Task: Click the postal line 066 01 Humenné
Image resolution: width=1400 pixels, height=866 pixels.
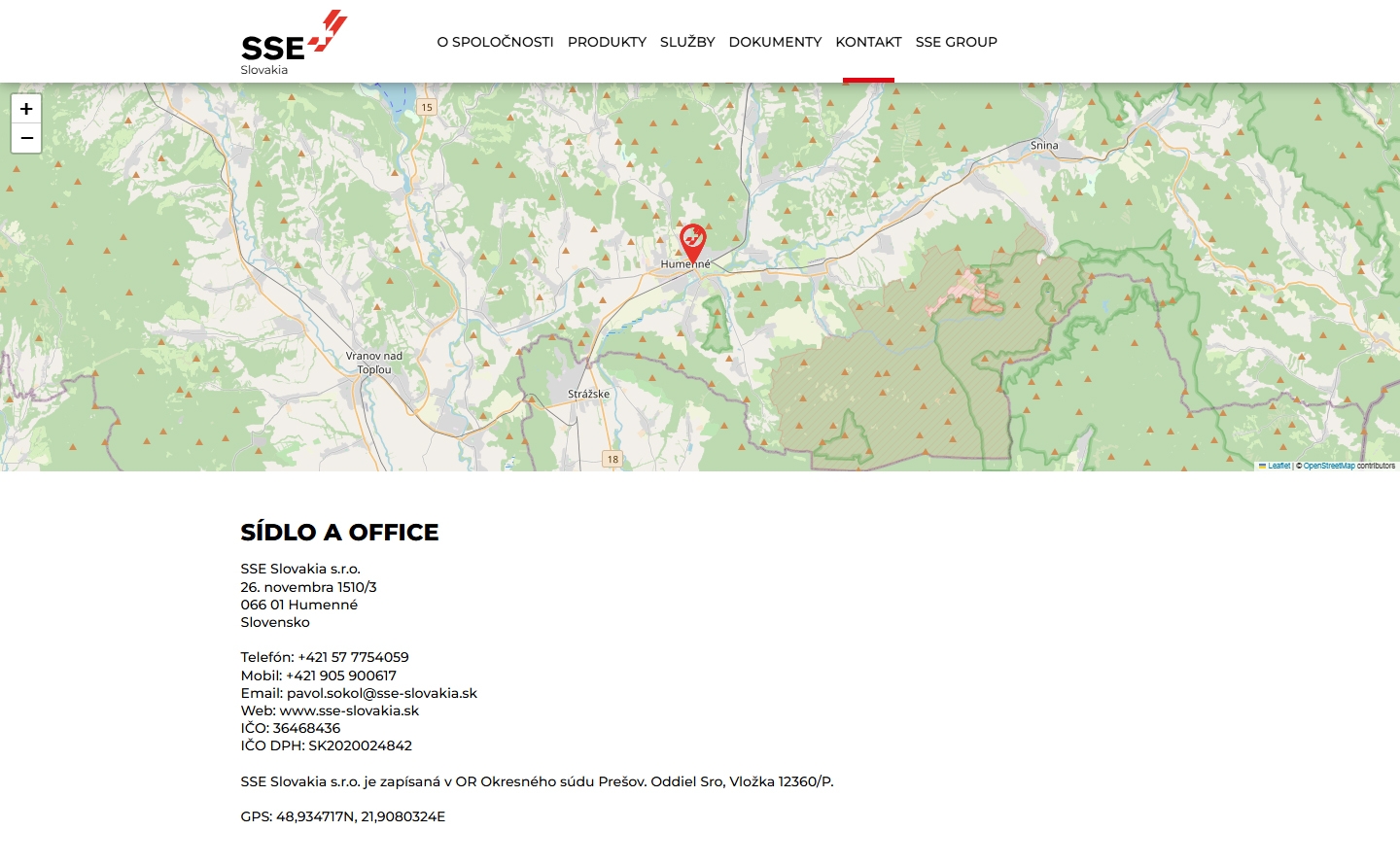Action: click(x=299, y=605)
